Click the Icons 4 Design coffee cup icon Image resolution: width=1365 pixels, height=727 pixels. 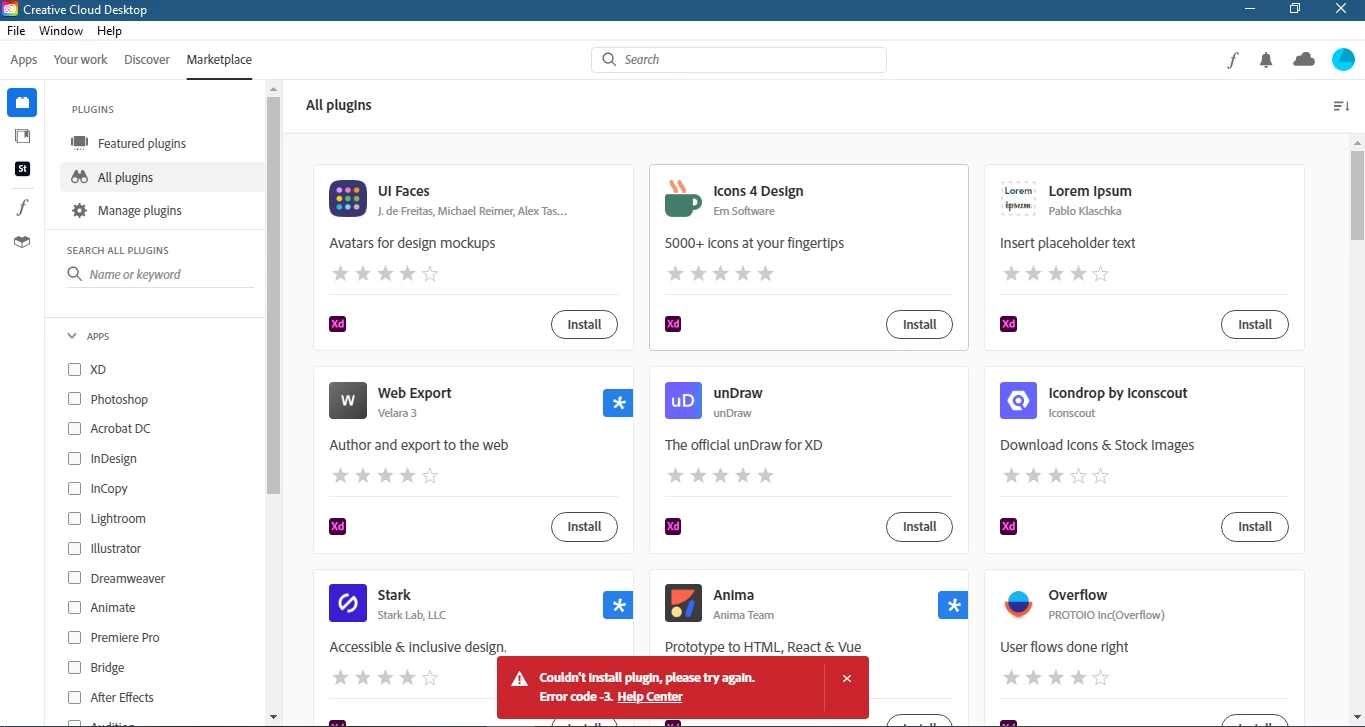683,199
